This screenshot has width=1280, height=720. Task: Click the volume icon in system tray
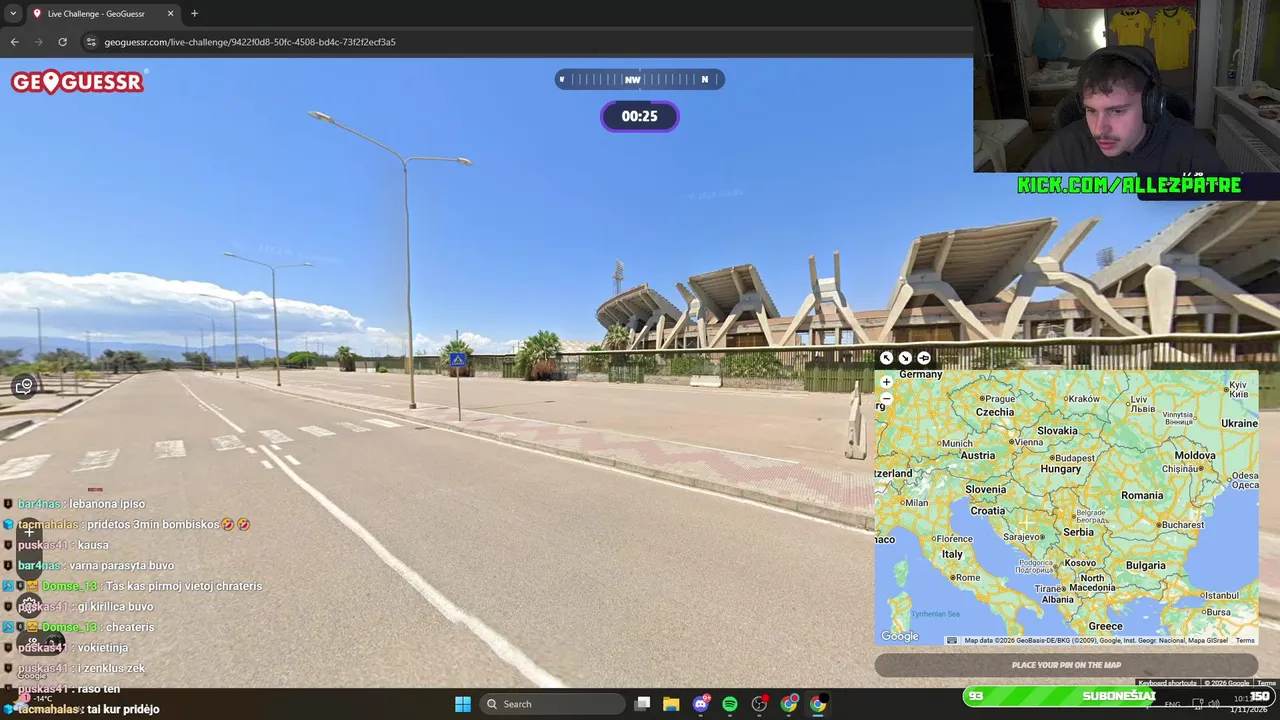click(1212, 705)
